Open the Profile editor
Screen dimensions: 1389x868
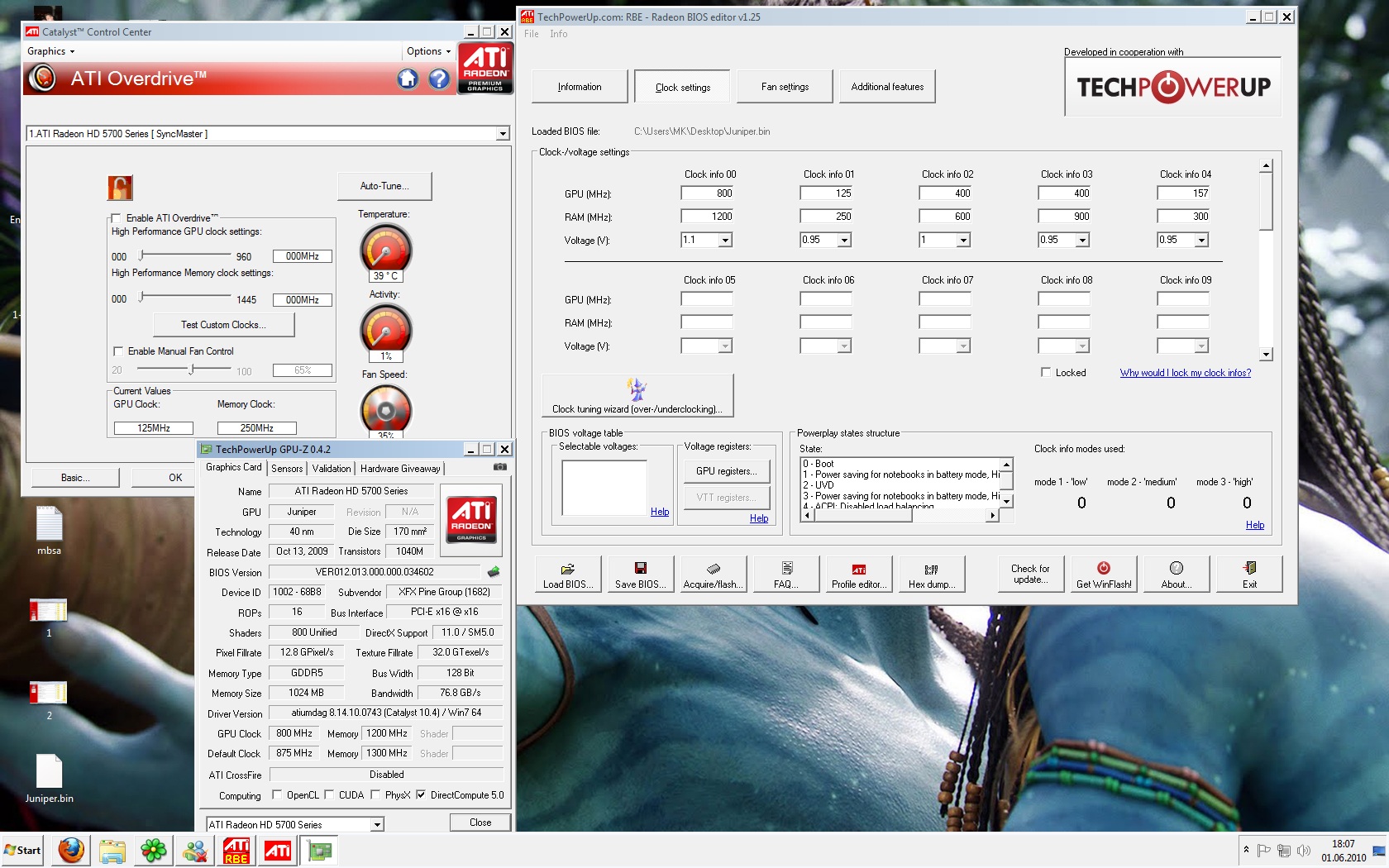click(858, 574)
